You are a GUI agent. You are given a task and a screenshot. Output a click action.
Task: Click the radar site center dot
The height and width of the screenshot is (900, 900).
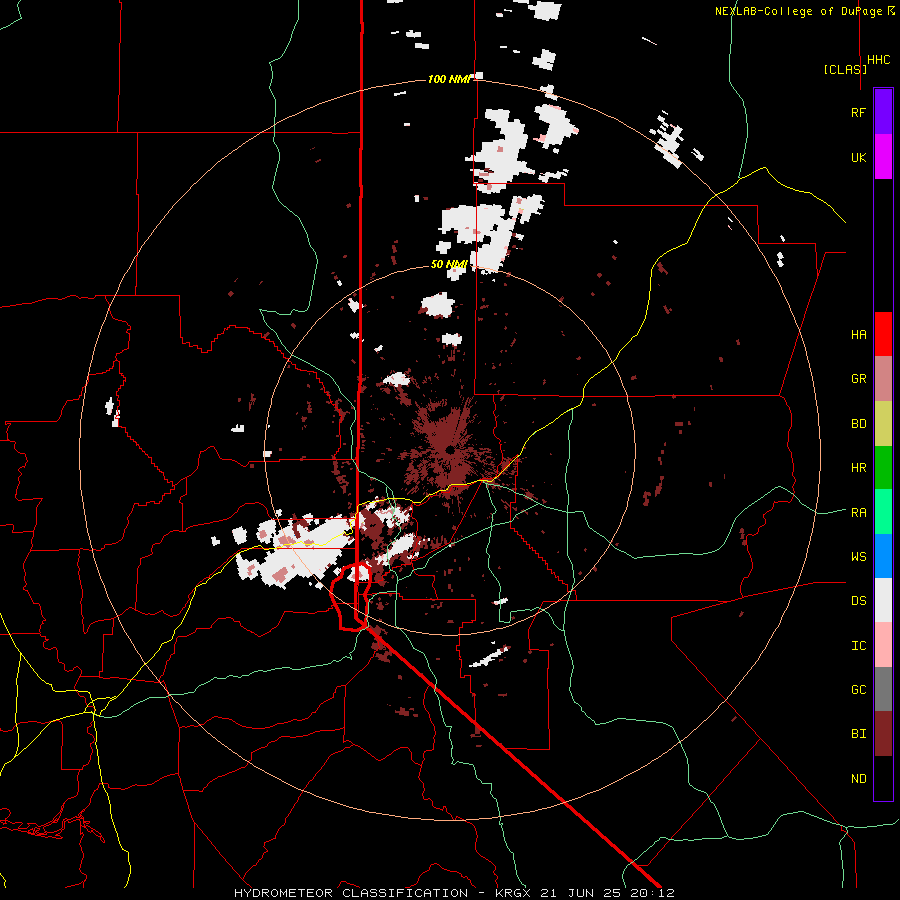449,449
